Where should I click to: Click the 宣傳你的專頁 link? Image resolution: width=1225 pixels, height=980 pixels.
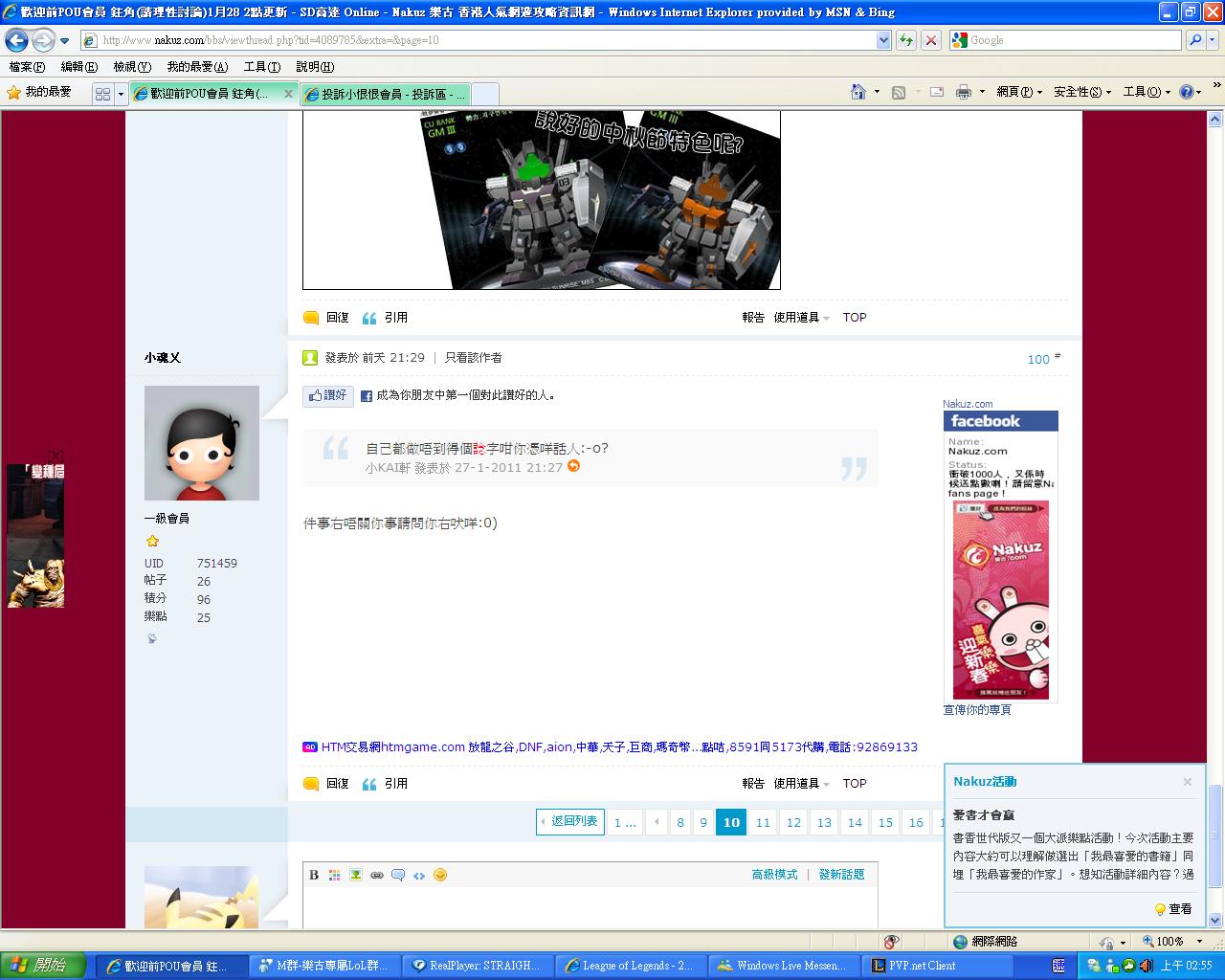977,710
